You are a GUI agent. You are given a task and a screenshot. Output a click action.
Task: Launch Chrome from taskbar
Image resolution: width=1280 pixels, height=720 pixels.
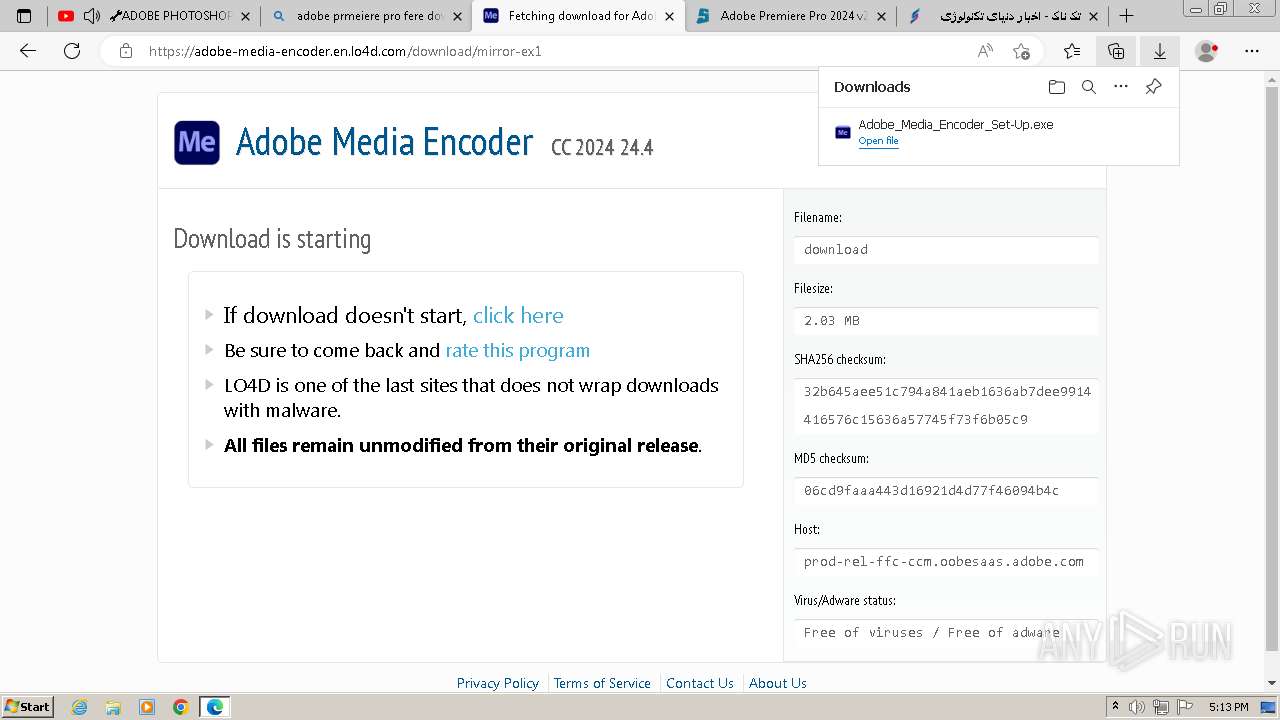coord(181,707)
